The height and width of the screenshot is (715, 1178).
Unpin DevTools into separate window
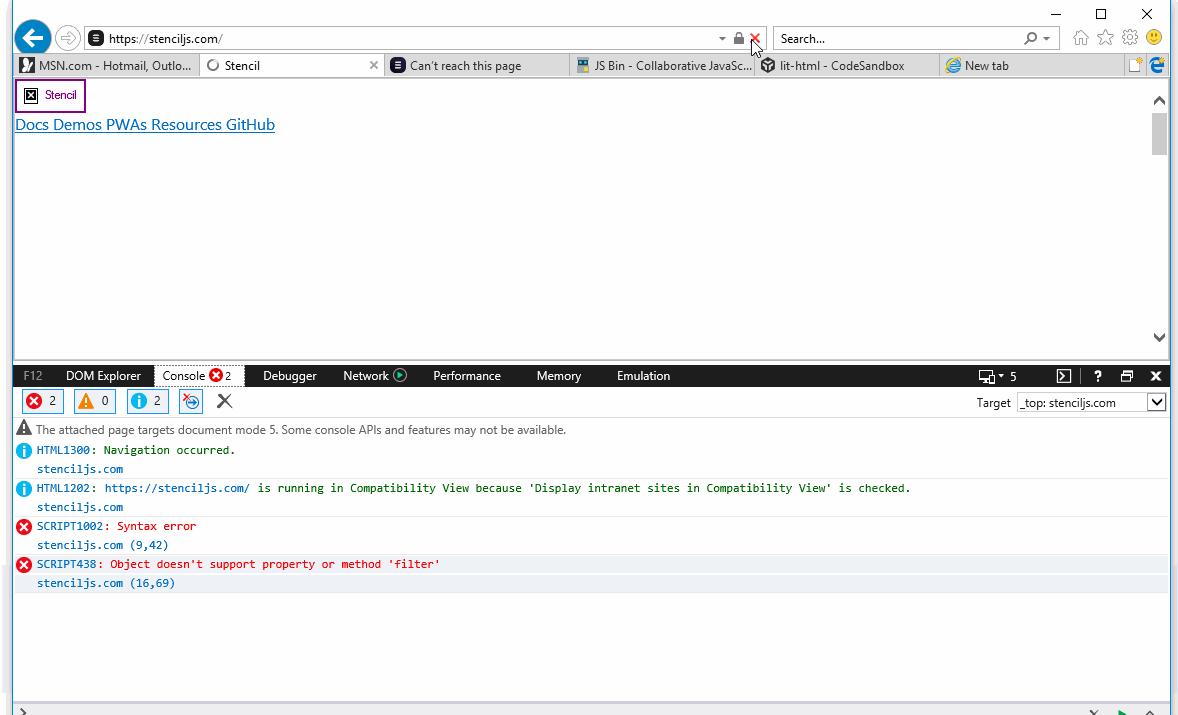1127,375
